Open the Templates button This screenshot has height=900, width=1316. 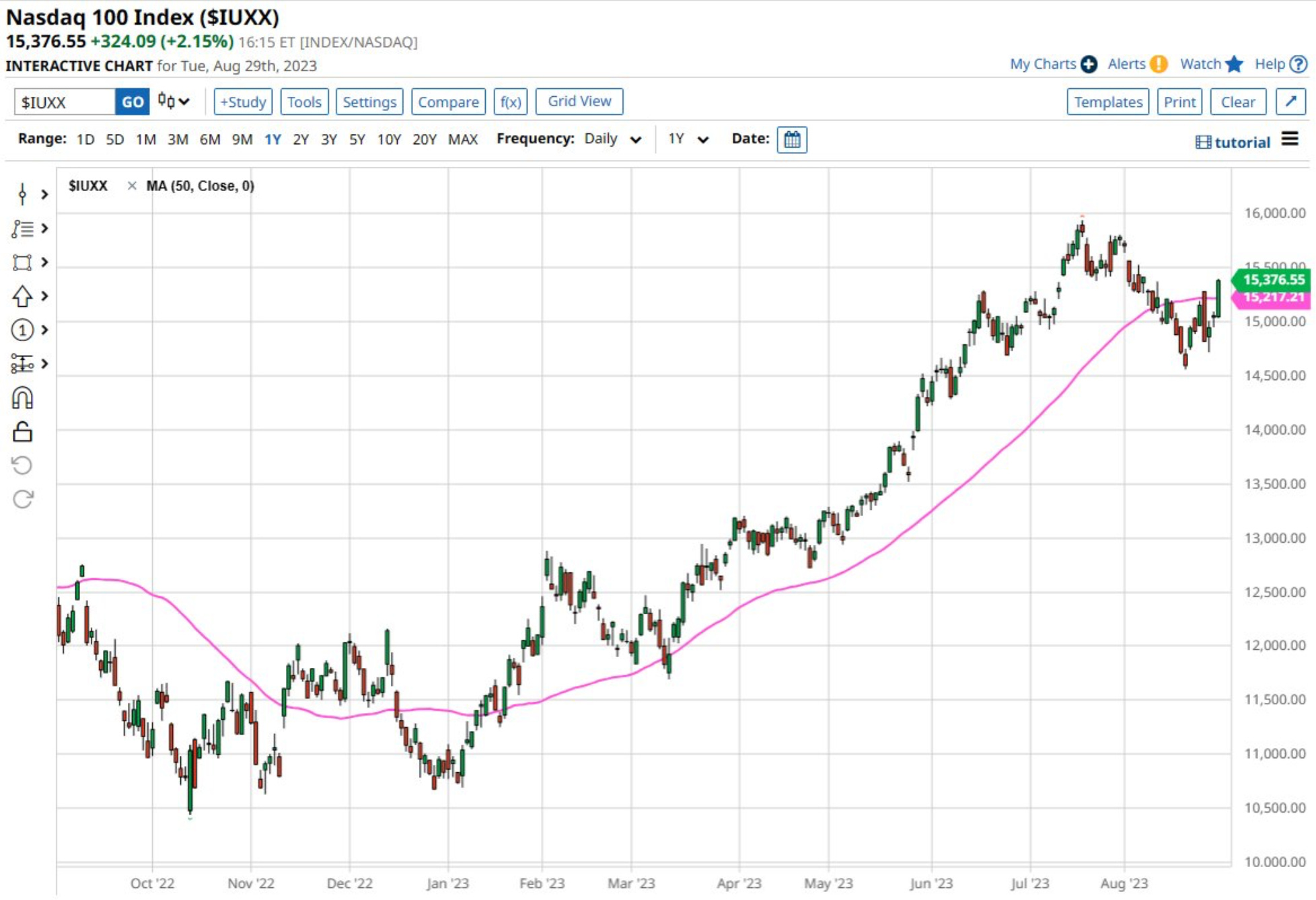1108,102
